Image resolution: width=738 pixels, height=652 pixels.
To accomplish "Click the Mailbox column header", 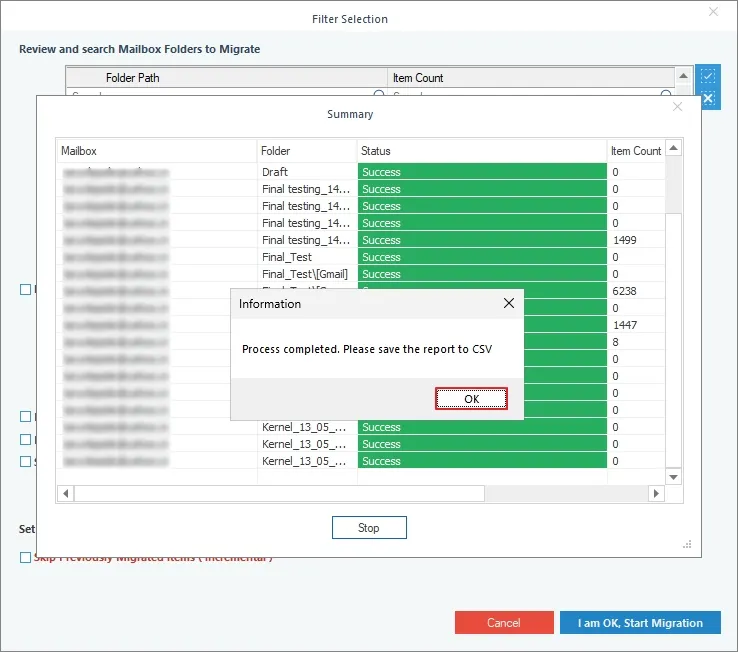I will click(157, 151).
